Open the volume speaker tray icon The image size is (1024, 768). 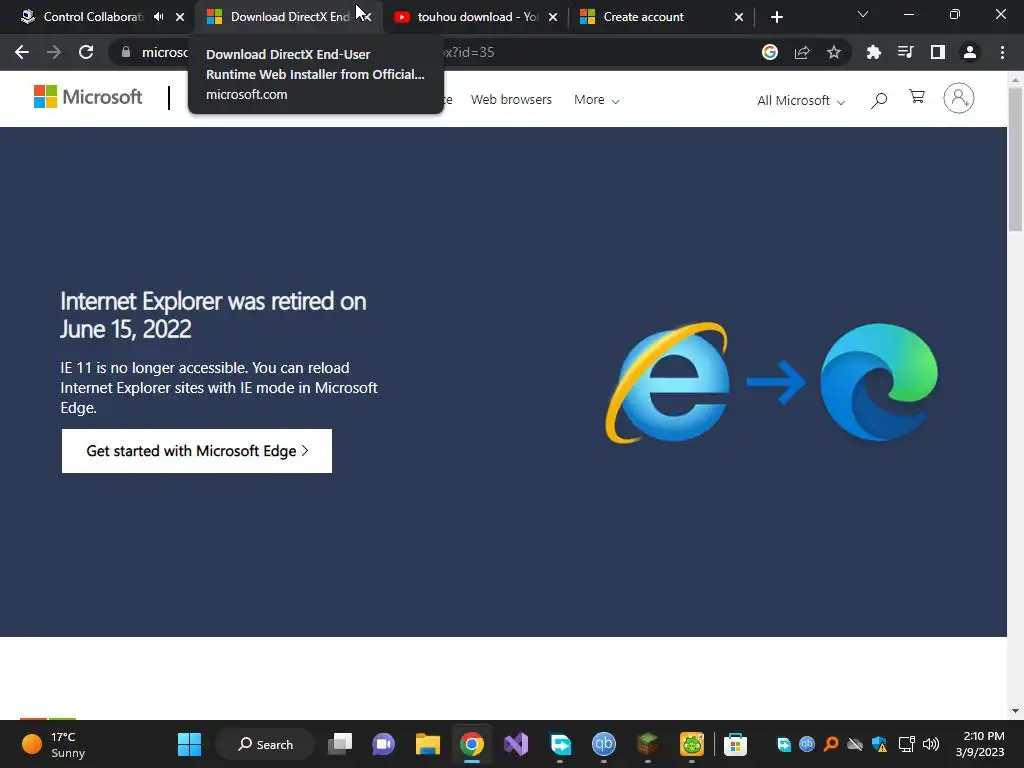(931, 744)
